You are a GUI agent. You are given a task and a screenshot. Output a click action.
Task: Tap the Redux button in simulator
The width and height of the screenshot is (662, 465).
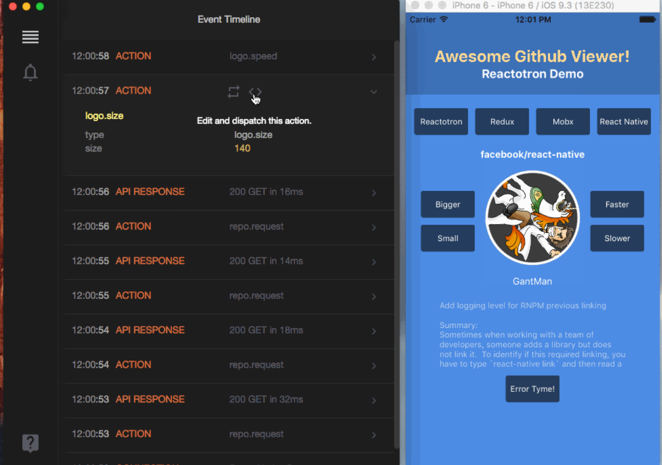click(502, 122)
